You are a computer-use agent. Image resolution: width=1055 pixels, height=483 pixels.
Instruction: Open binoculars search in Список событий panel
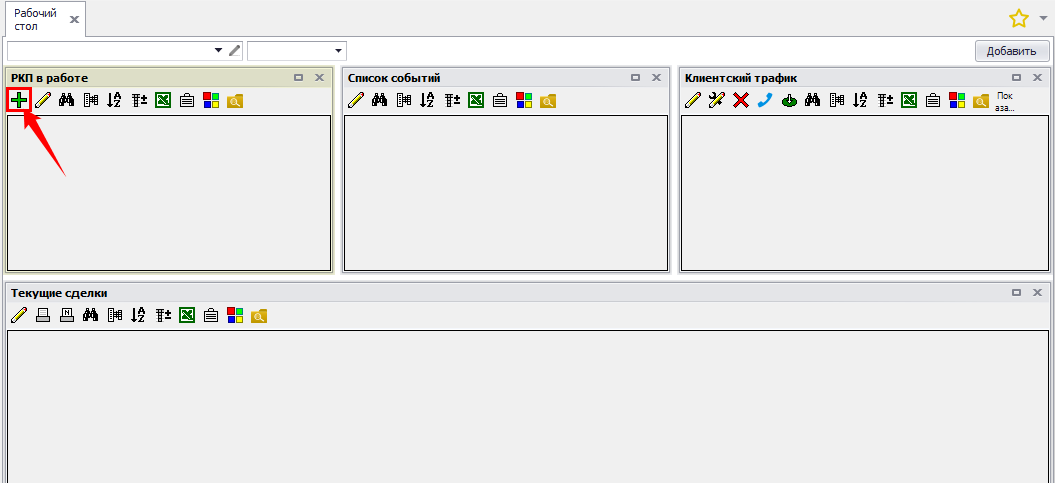tap(380, 100)
